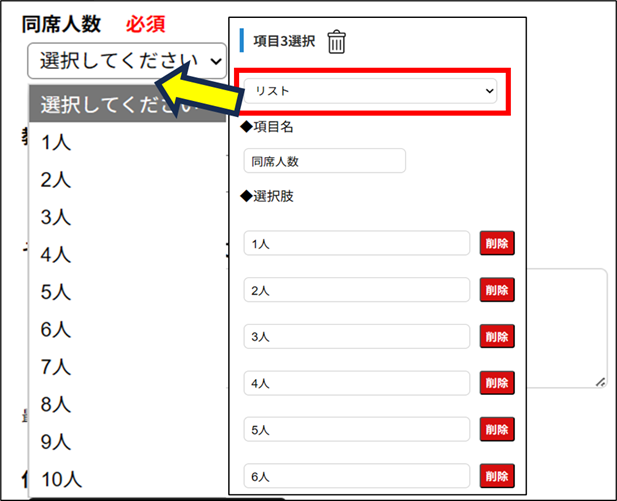Hit 削除 for the 5人 option
Viewport: 617px width, 501px height.
(x=497, y=429)
